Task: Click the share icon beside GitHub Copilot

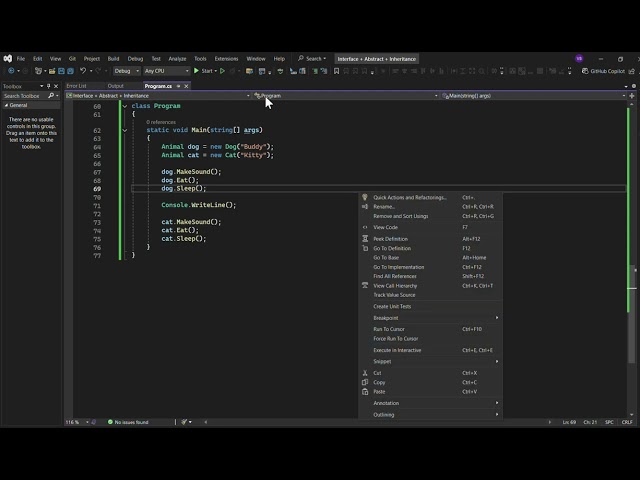Action: (x=632, y=71)
